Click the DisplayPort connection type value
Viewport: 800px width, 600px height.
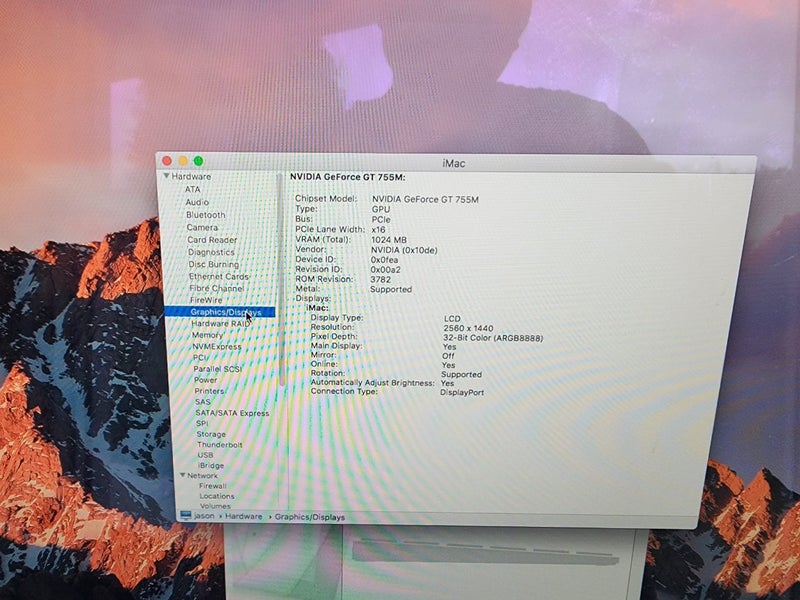click(x=462, y=392)
